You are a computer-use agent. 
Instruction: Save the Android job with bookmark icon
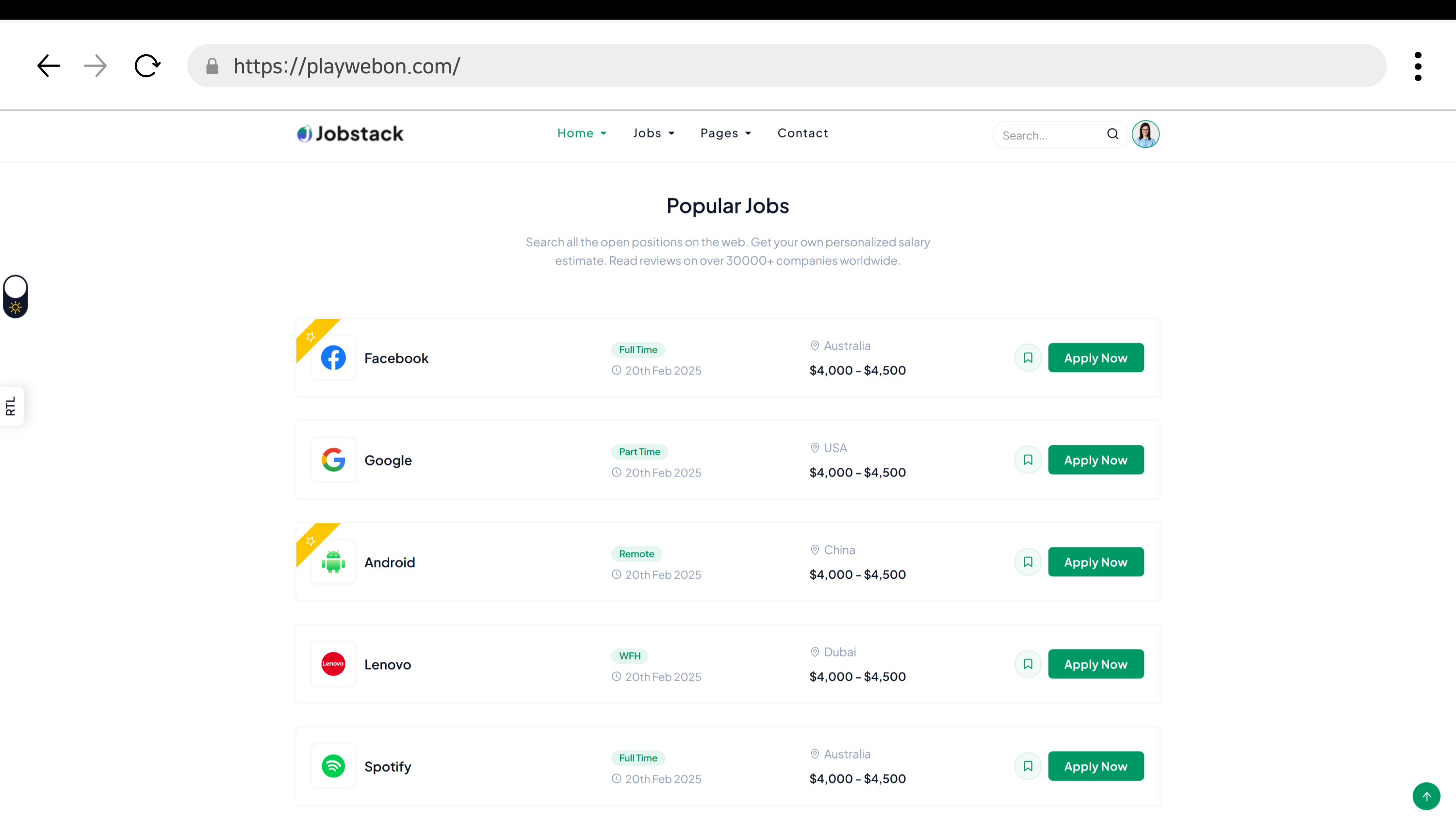click(x=1028, y=562)
